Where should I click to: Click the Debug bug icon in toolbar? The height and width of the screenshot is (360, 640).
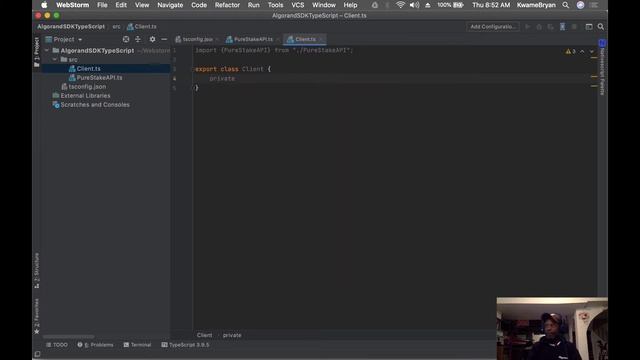[539, 27]
